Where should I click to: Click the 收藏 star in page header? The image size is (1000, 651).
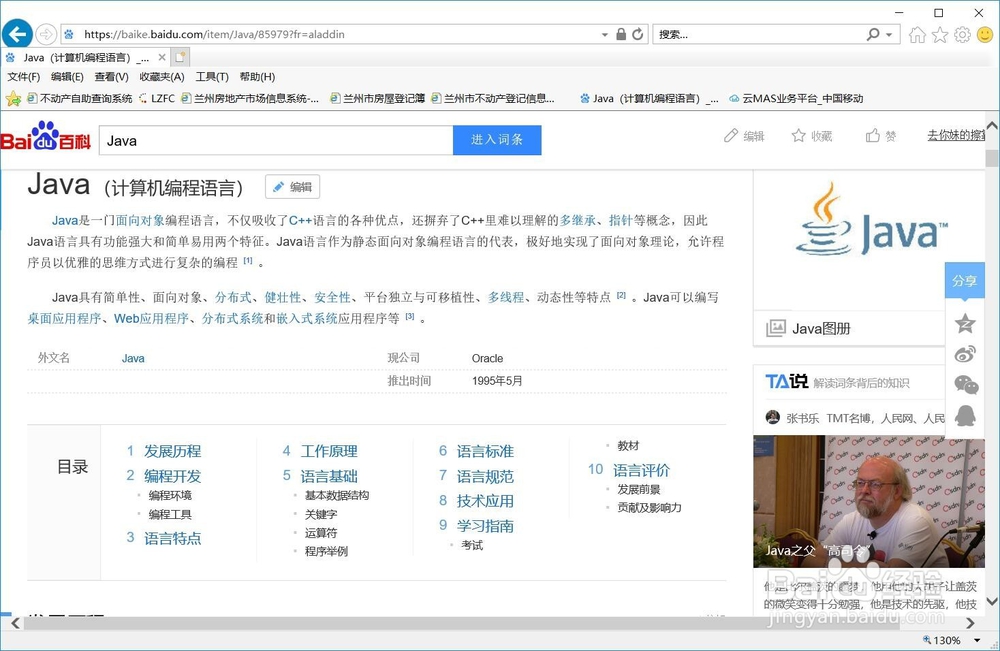pos(798,135)
